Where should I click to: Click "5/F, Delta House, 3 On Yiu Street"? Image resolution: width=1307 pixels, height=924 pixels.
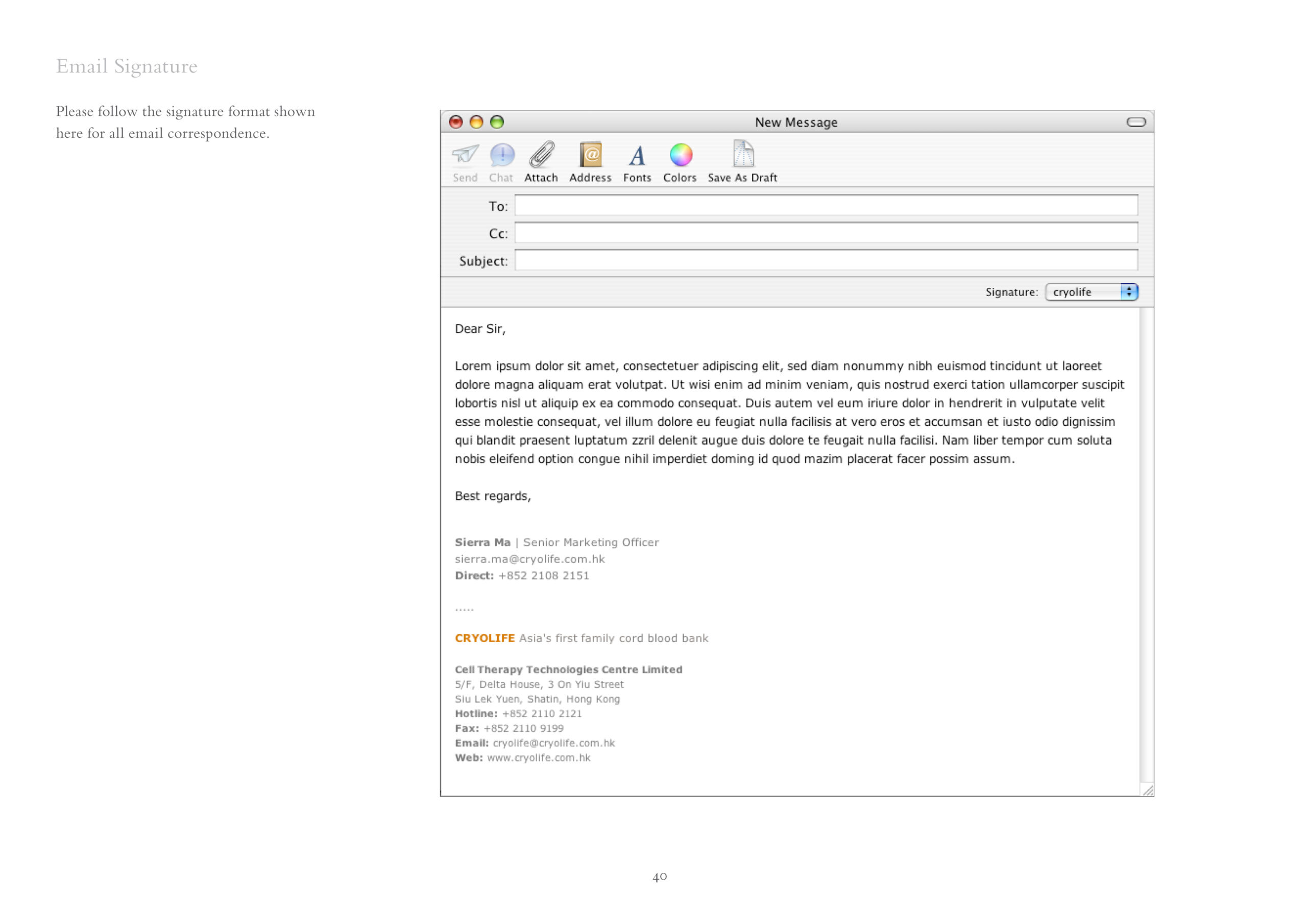[x=539, y=684]
